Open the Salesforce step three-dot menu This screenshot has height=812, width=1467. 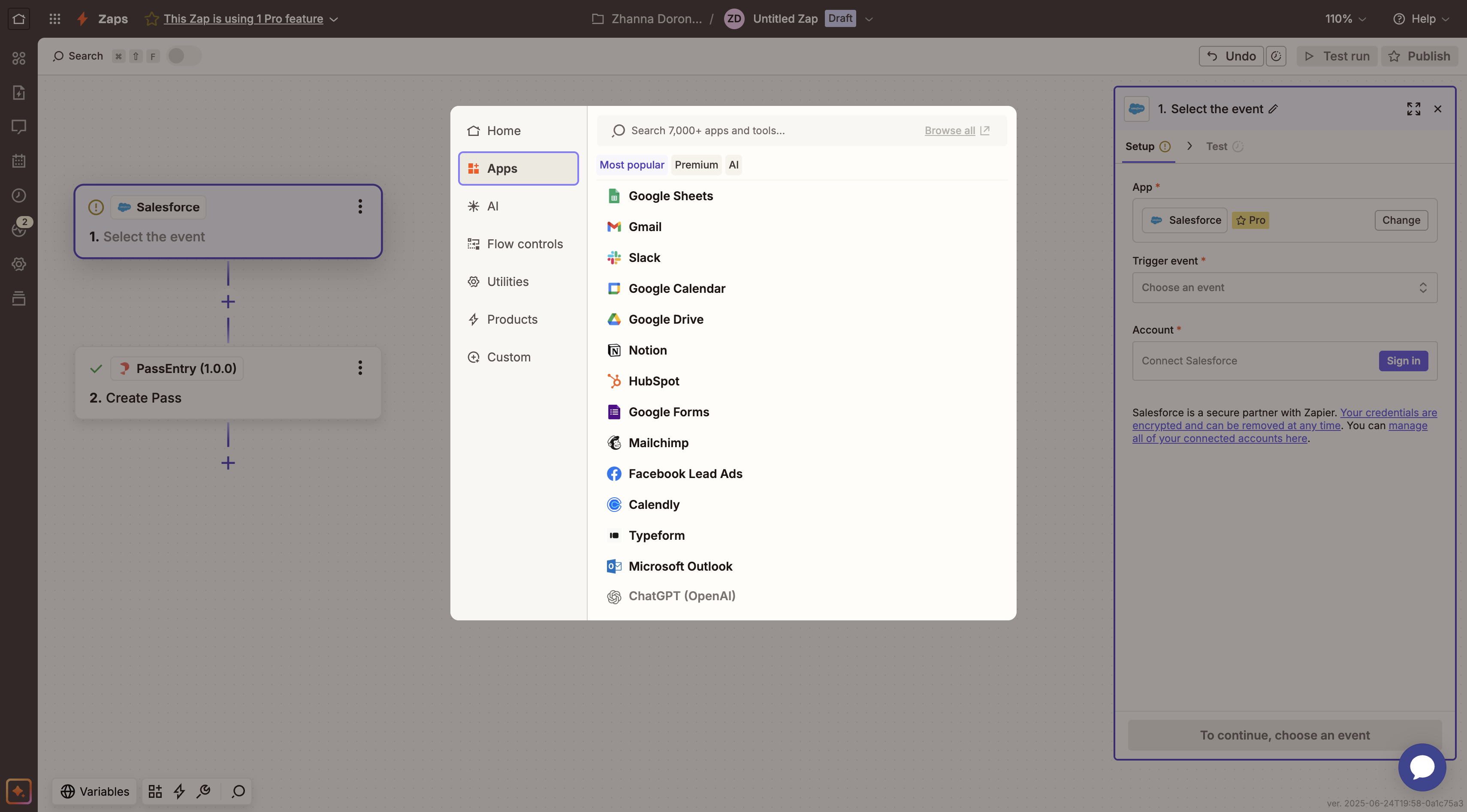pyautogui.click(x=360, y=207)
